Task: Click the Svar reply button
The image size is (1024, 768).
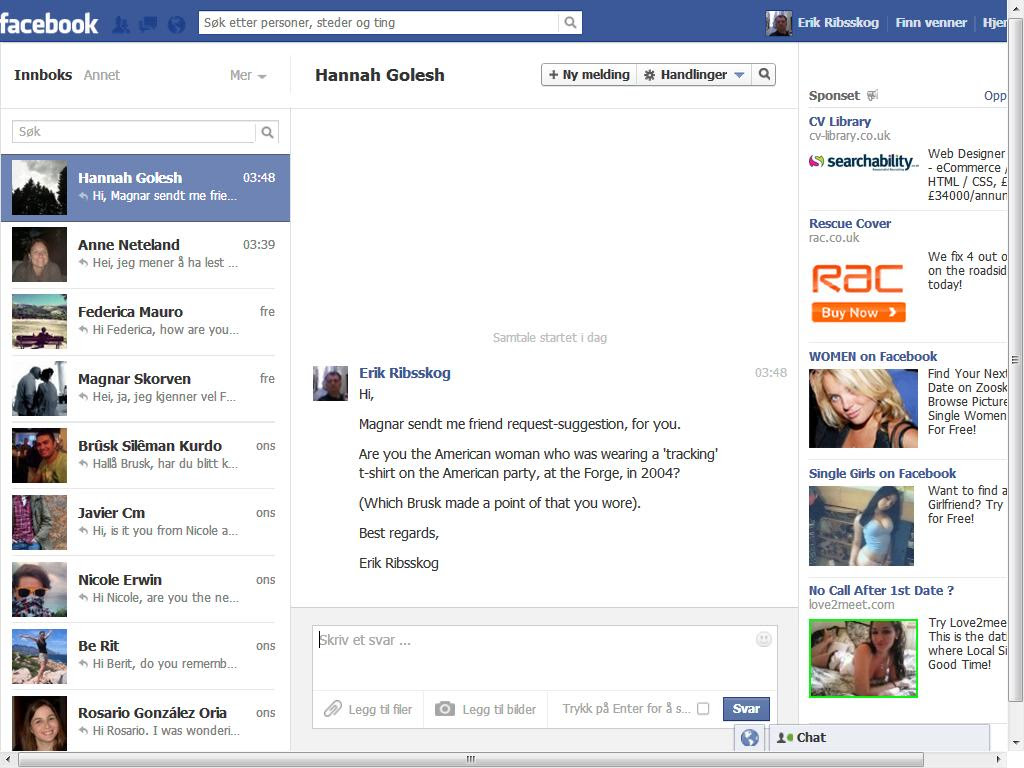Action: (746, 709)
